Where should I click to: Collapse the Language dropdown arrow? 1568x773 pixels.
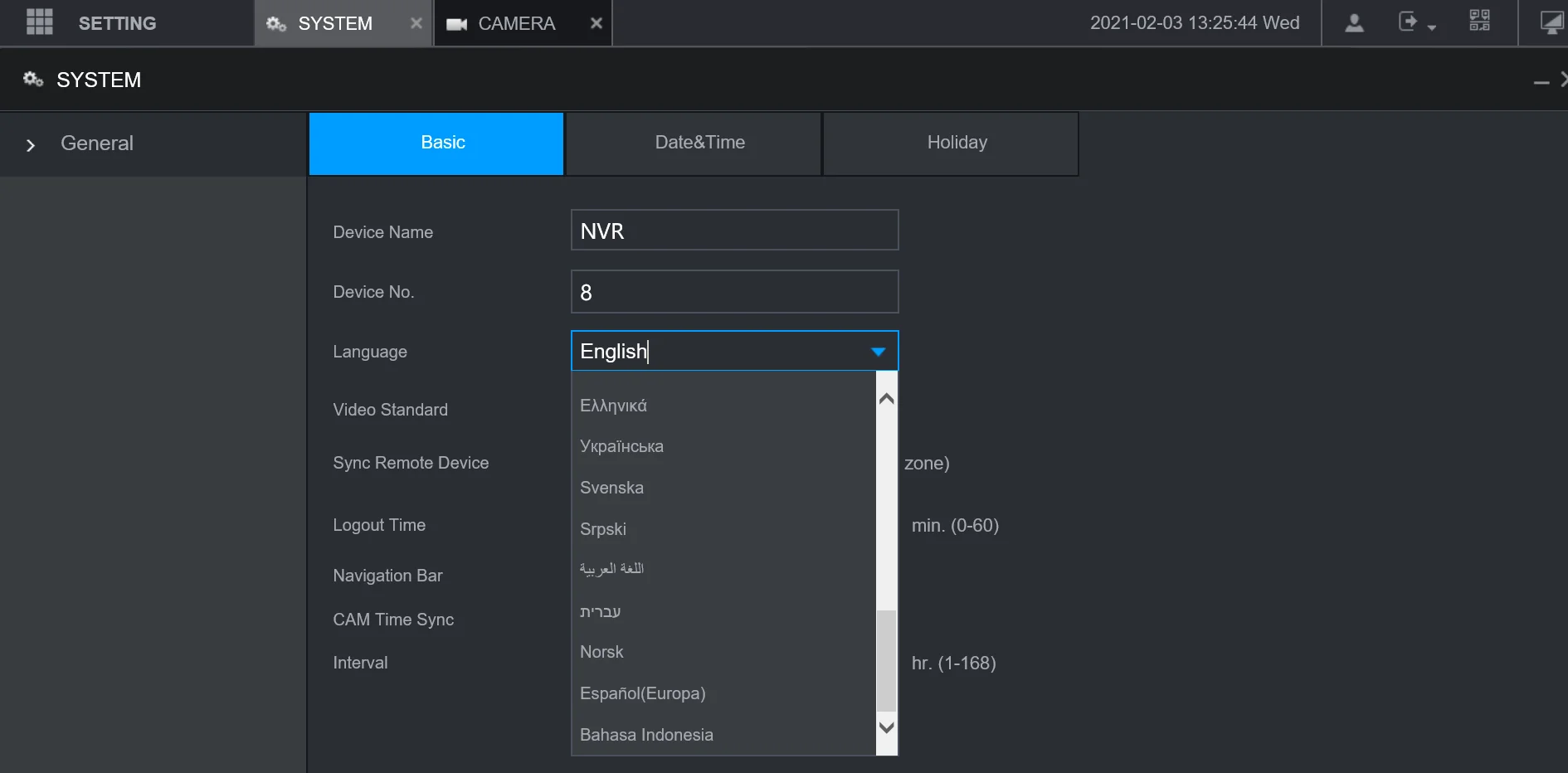pyautogui.click(x=878, y=352)
